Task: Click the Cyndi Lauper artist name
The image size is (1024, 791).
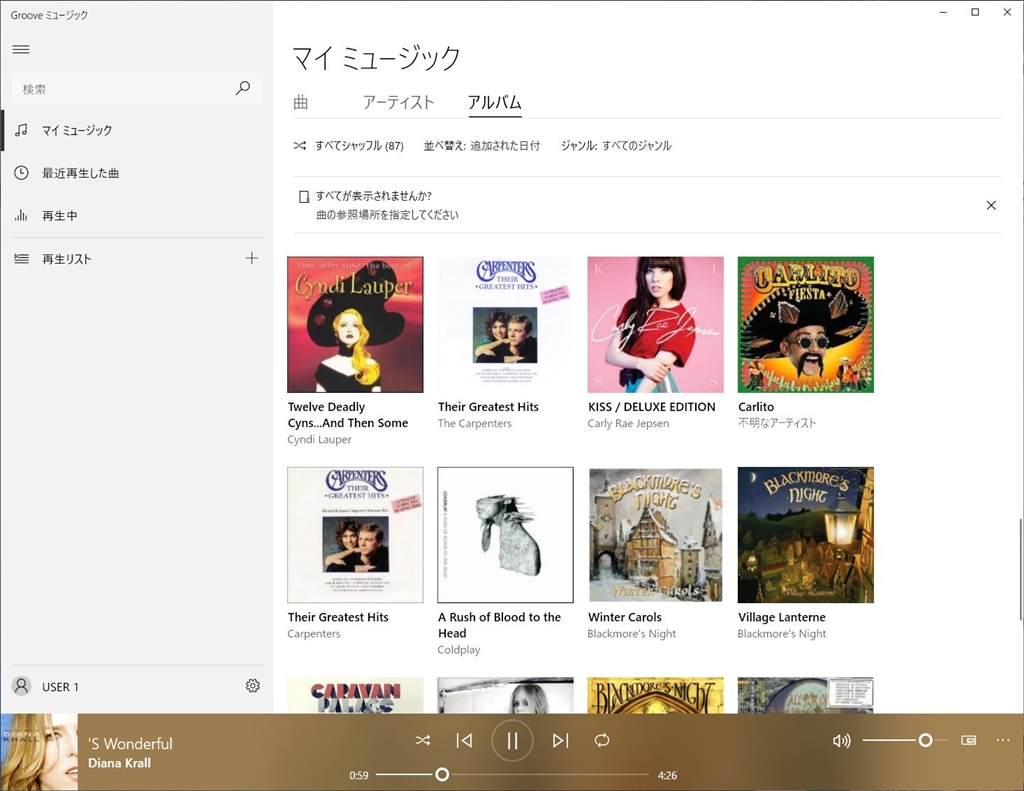Action: click(319, 440)
